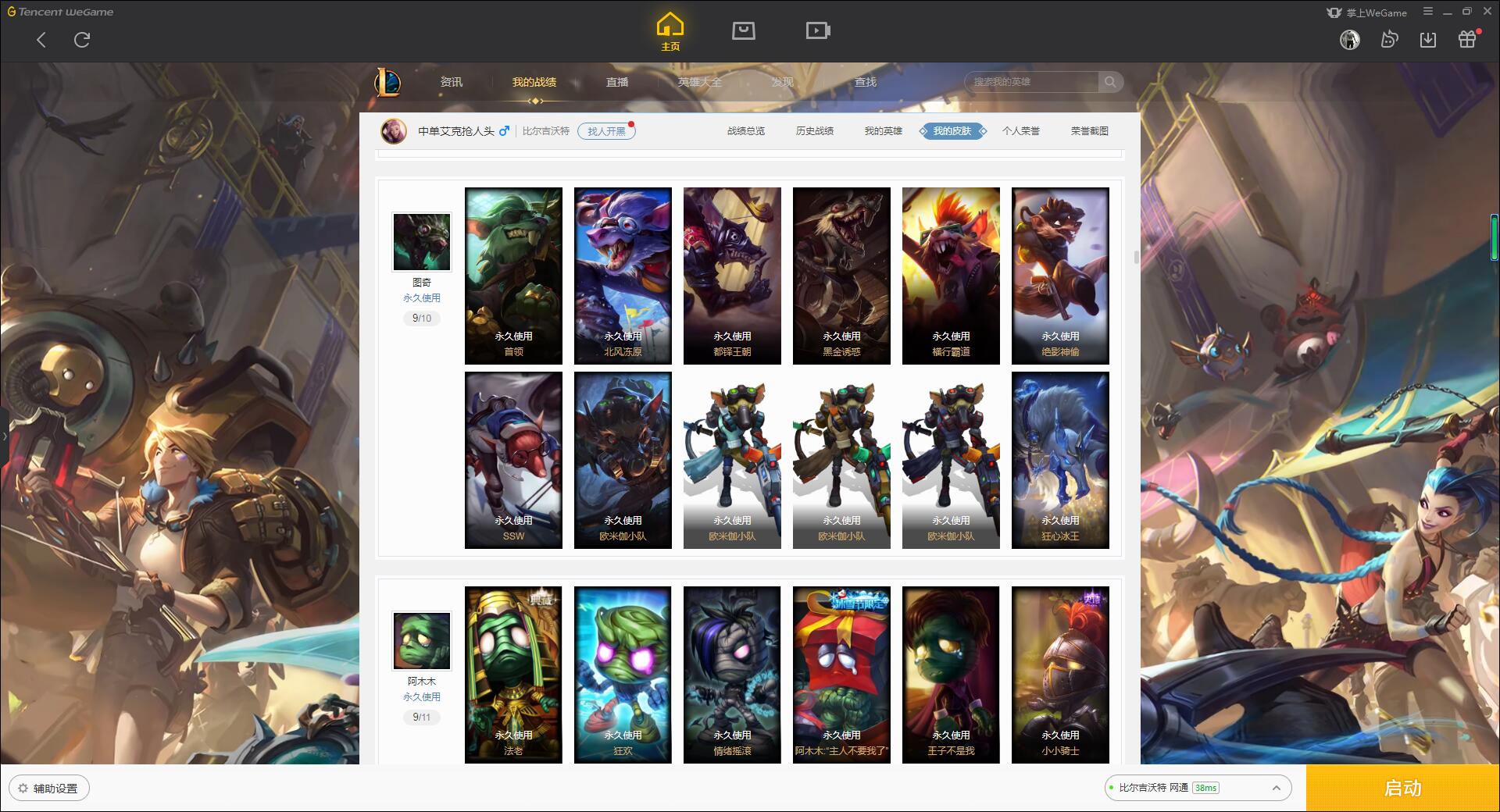This screenshot has width=1500, height=812.
Task: Open the 横行霸道 skin thumbnail
Action: coord(951,276)
